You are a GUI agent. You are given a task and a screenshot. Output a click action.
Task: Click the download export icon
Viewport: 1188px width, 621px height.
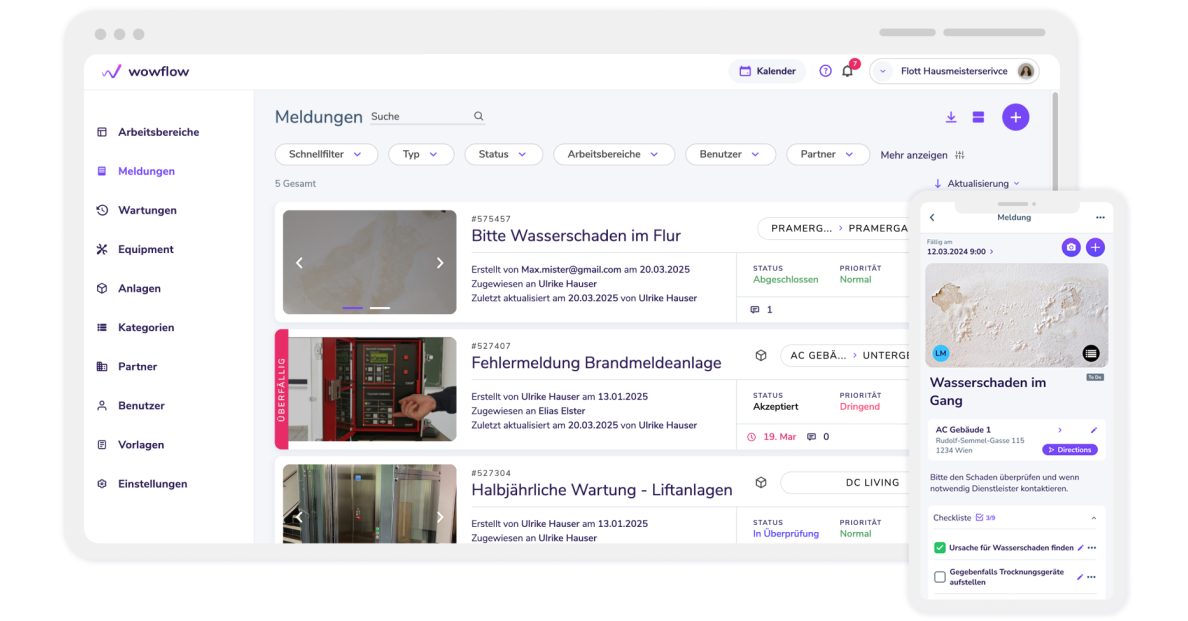click(950, 117)
